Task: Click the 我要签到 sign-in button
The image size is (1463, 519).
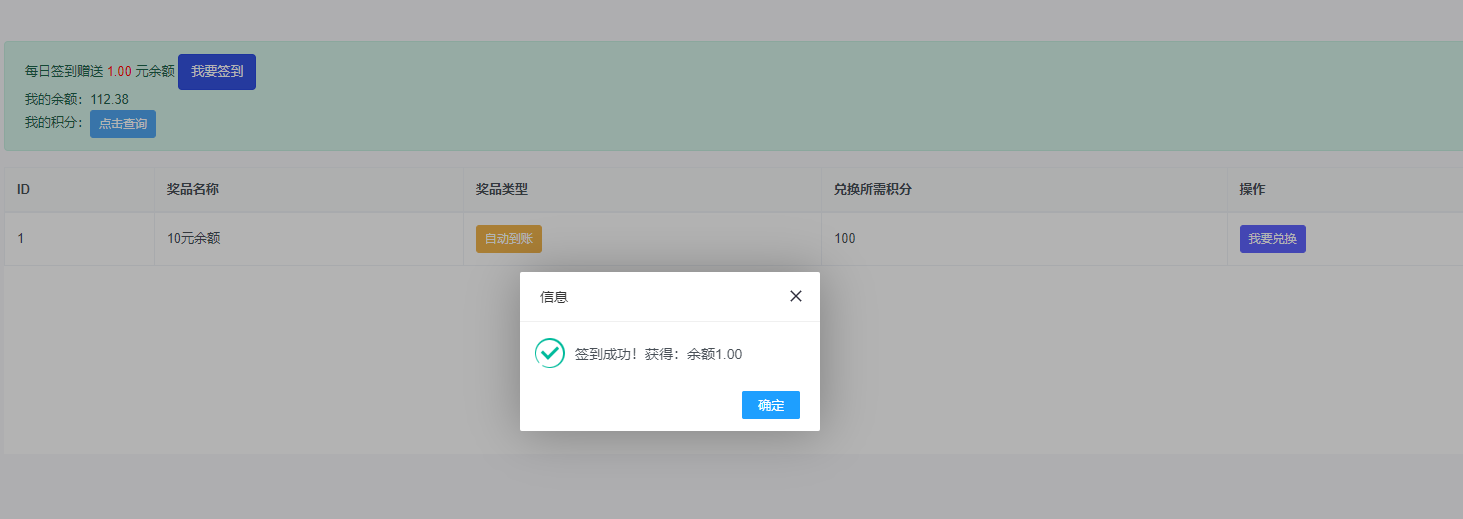Action: click(217, 72)
